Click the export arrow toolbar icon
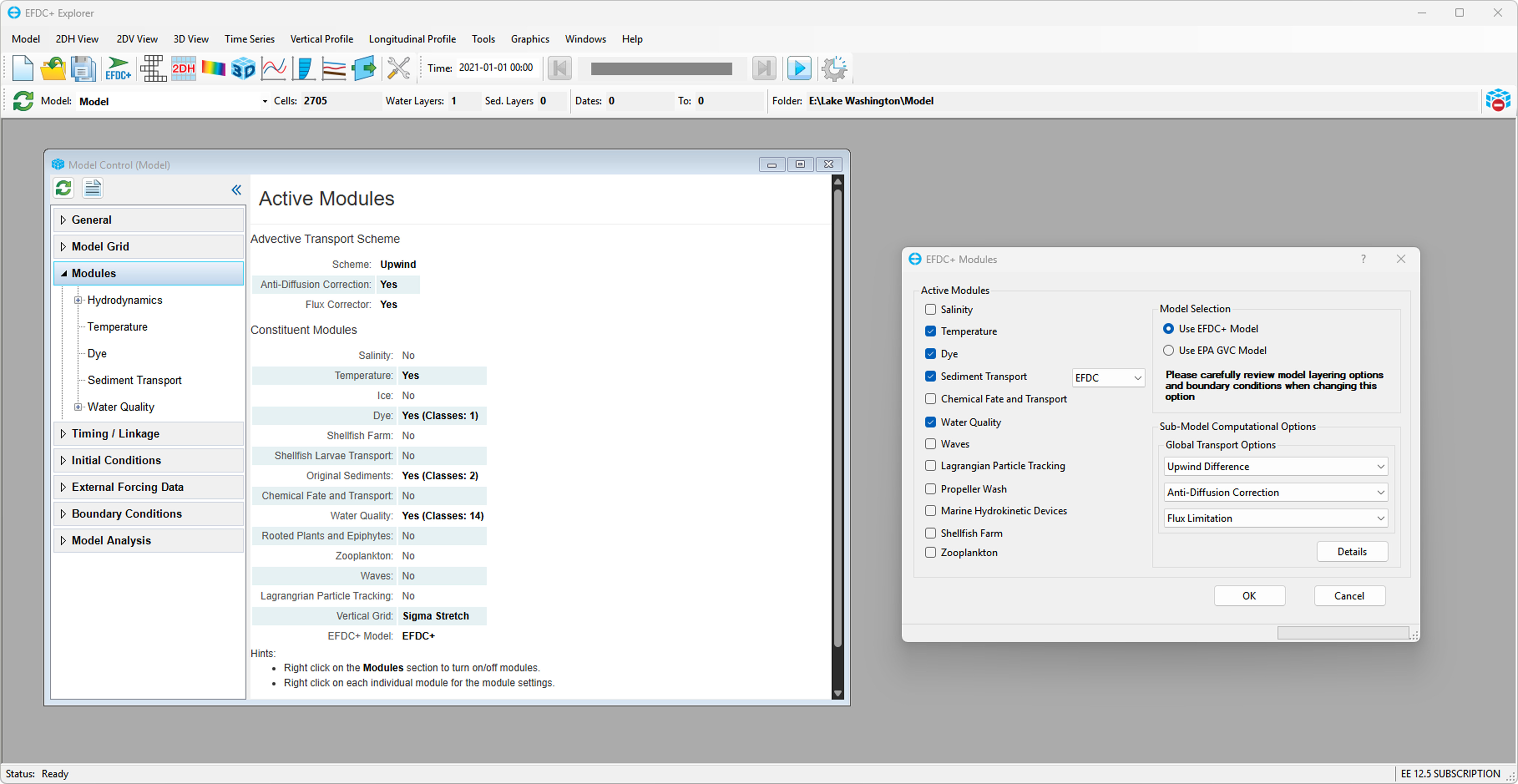This screenshot has height=784, width=1518. click(x=364, y=68)
